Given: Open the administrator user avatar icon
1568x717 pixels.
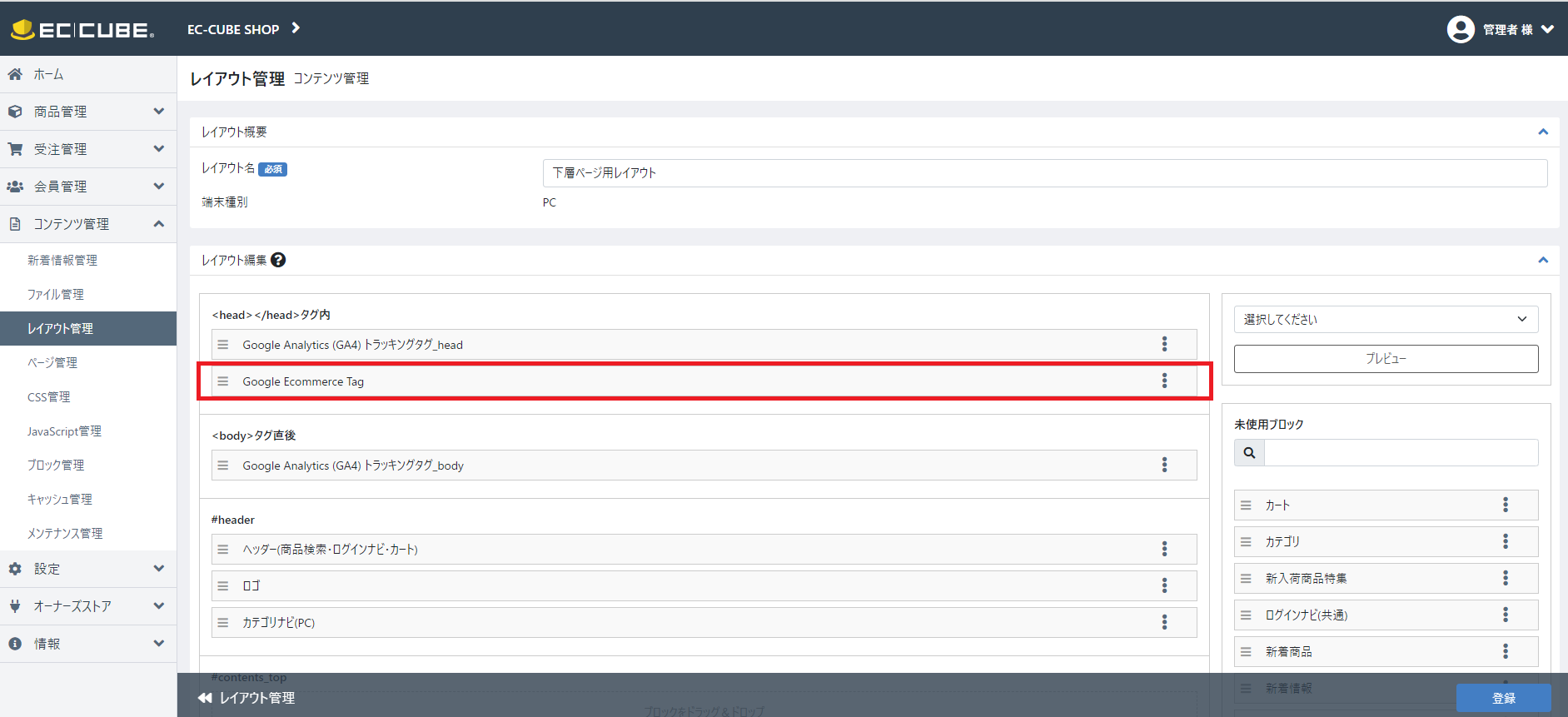Looking at the screenshot, I should [1461, 29].
